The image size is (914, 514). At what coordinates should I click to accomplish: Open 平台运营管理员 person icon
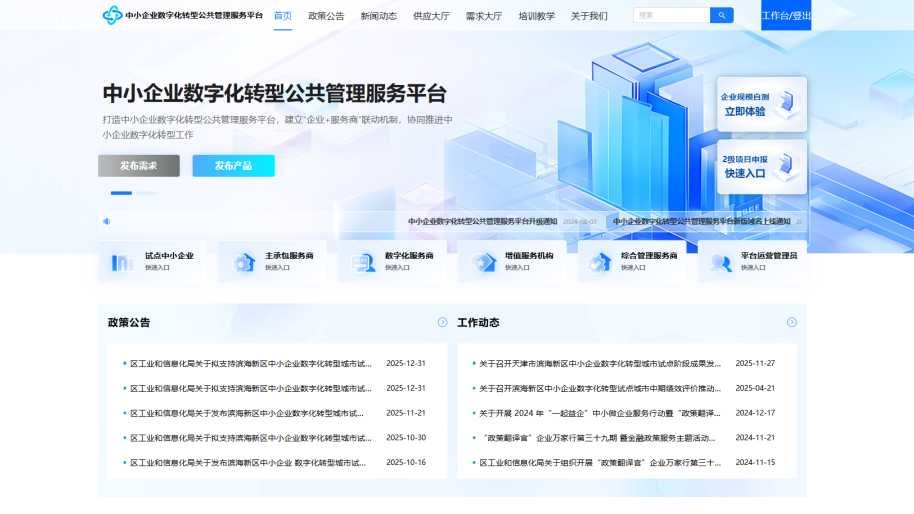(720, 262)
